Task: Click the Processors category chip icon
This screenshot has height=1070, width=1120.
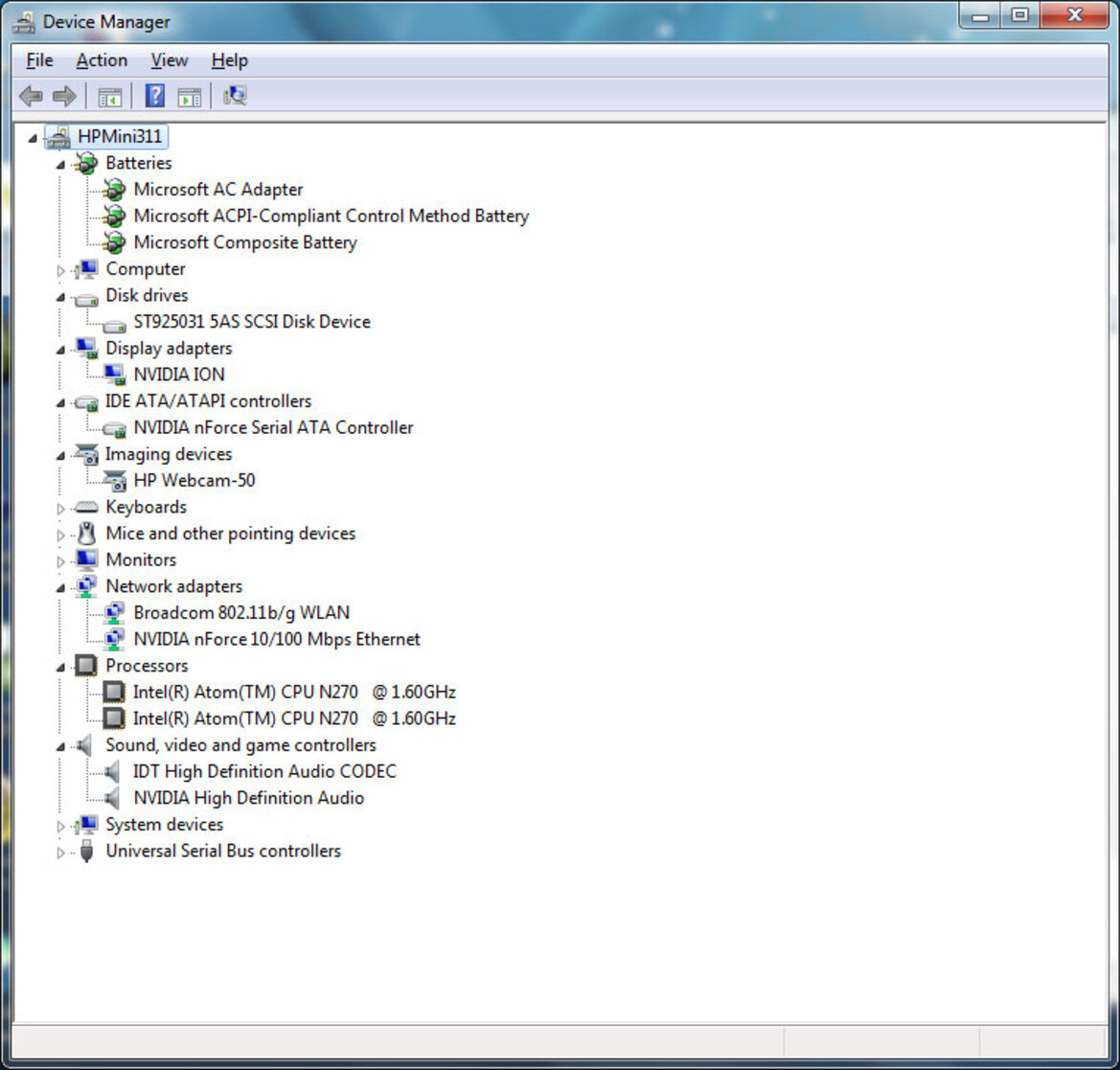Action: 86,666
